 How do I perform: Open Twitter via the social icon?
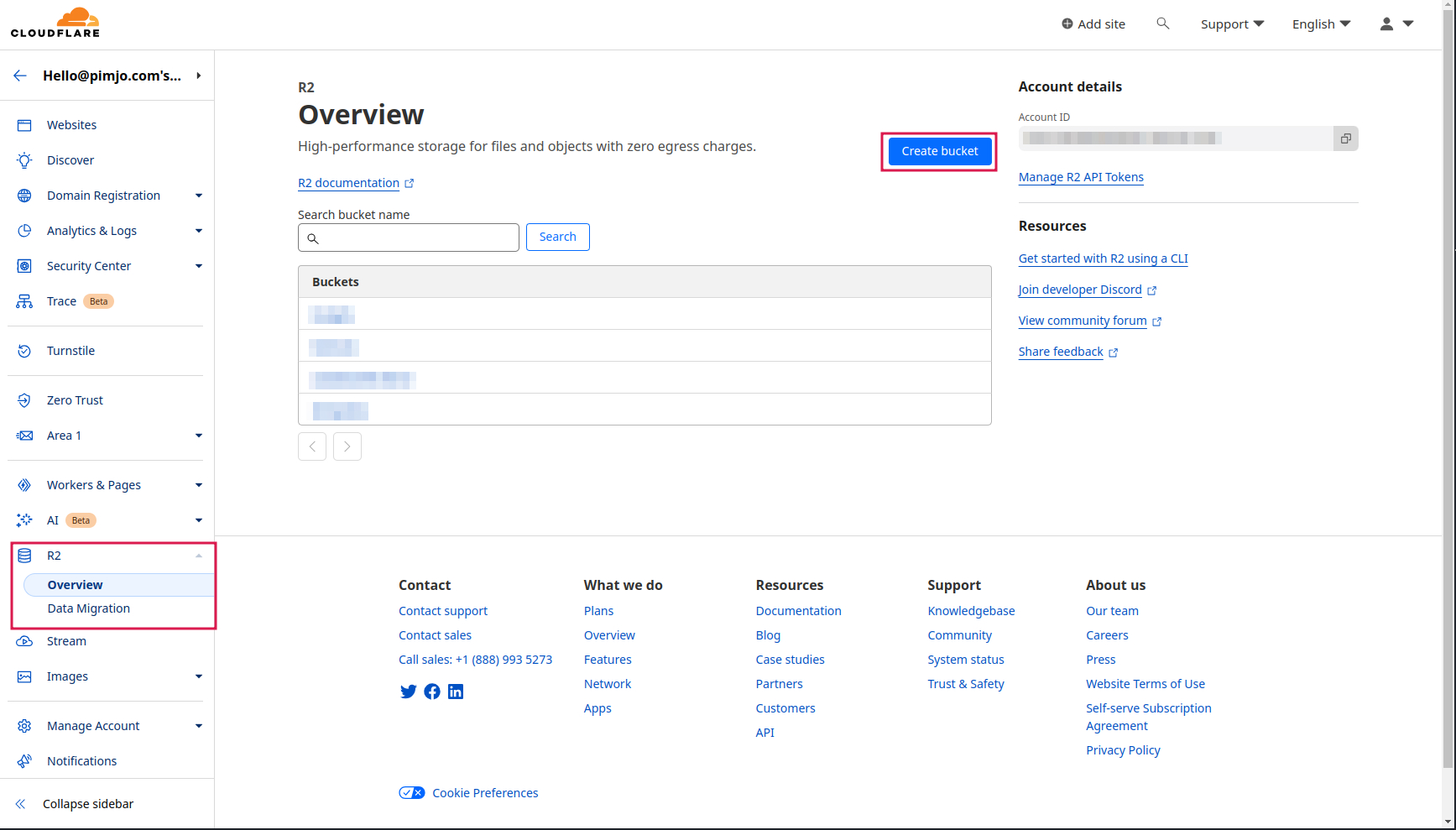click(408, 692)
